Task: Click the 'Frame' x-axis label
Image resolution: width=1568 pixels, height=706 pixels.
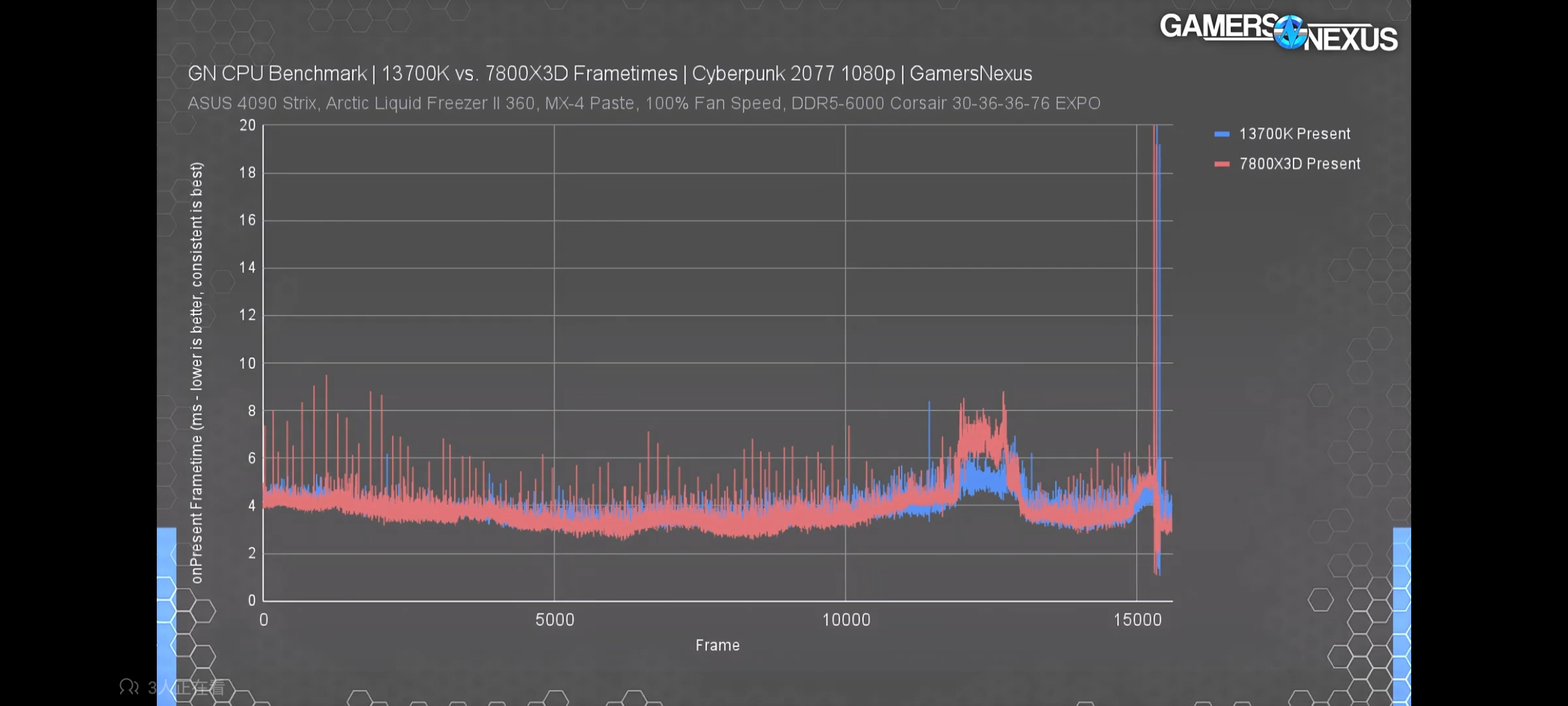Action: click(717, 645)
